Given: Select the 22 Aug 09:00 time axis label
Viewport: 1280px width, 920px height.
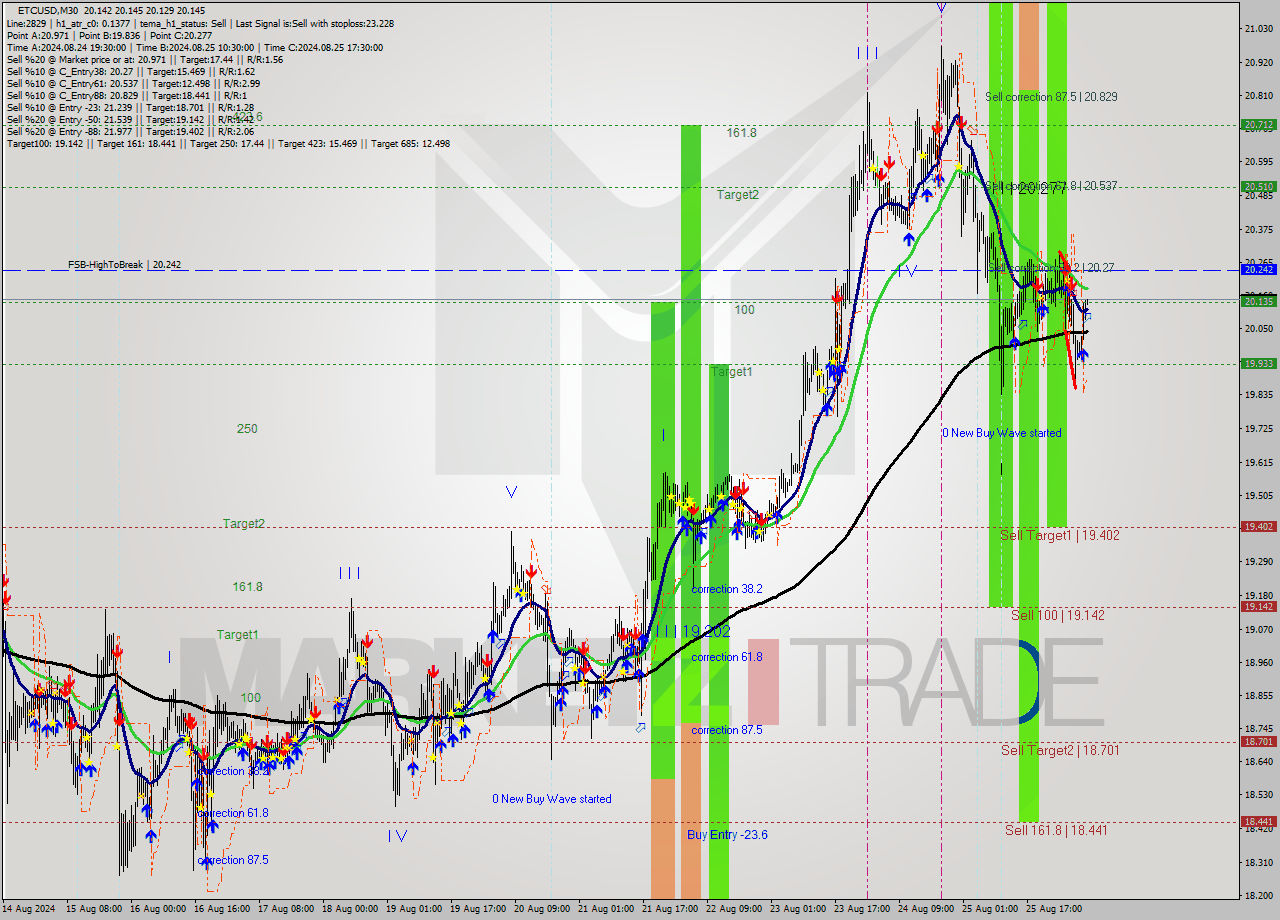Looking at the screenshot, I should (734, 909).
